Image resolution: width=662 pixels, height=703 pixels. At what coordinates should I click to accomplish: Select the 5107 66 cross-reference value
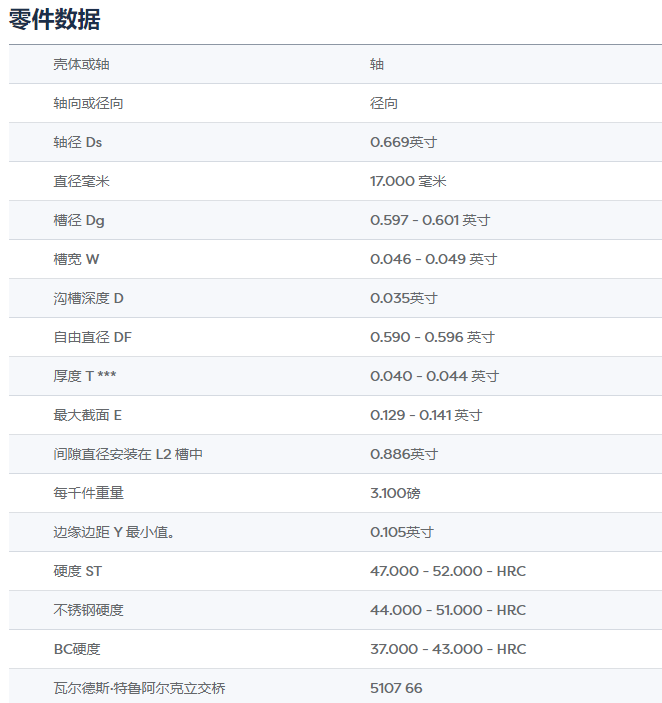coord(396,689)
